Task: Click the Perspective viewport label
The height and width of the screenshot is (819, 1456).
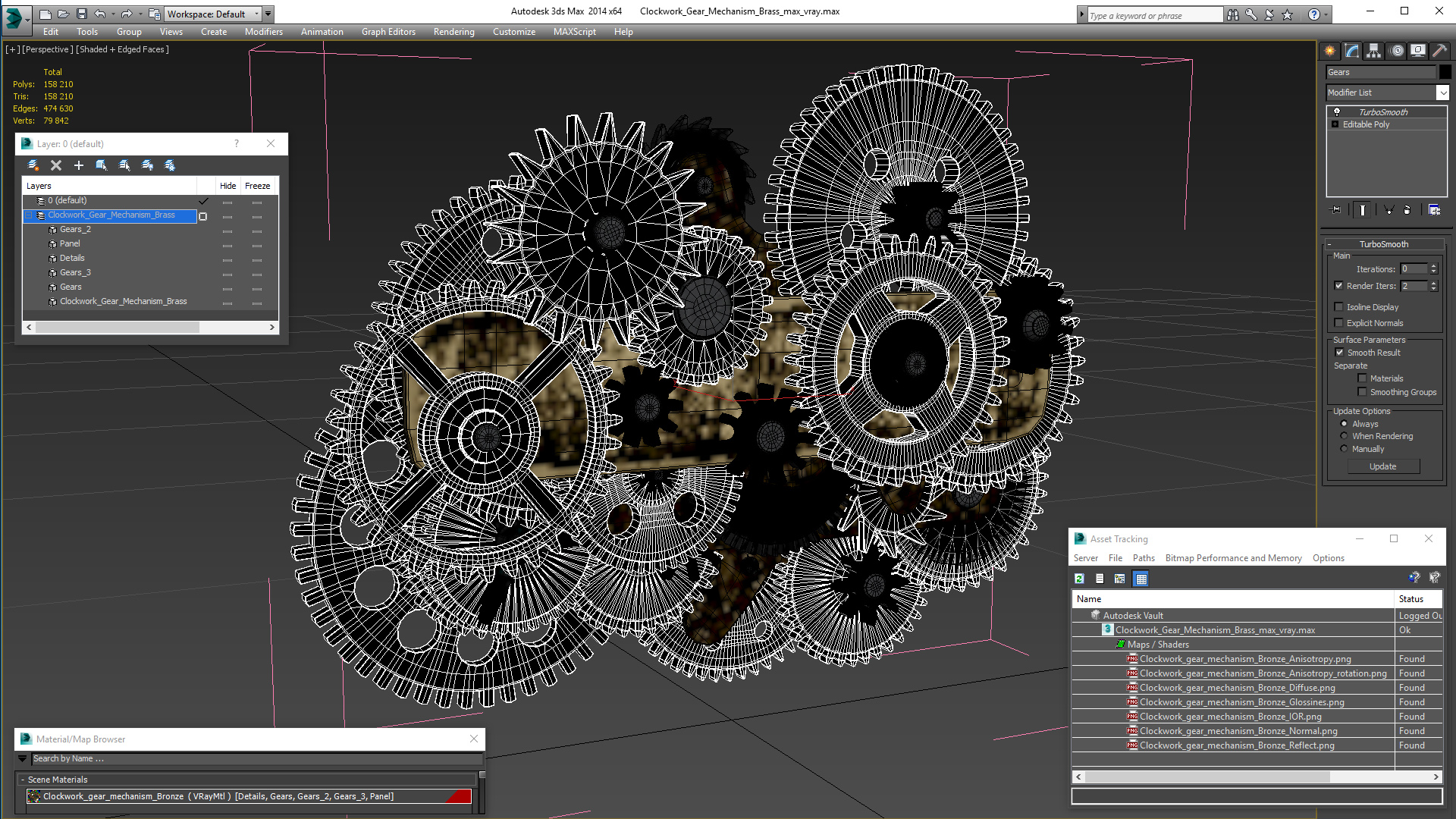Action: [x=48, y=49]
